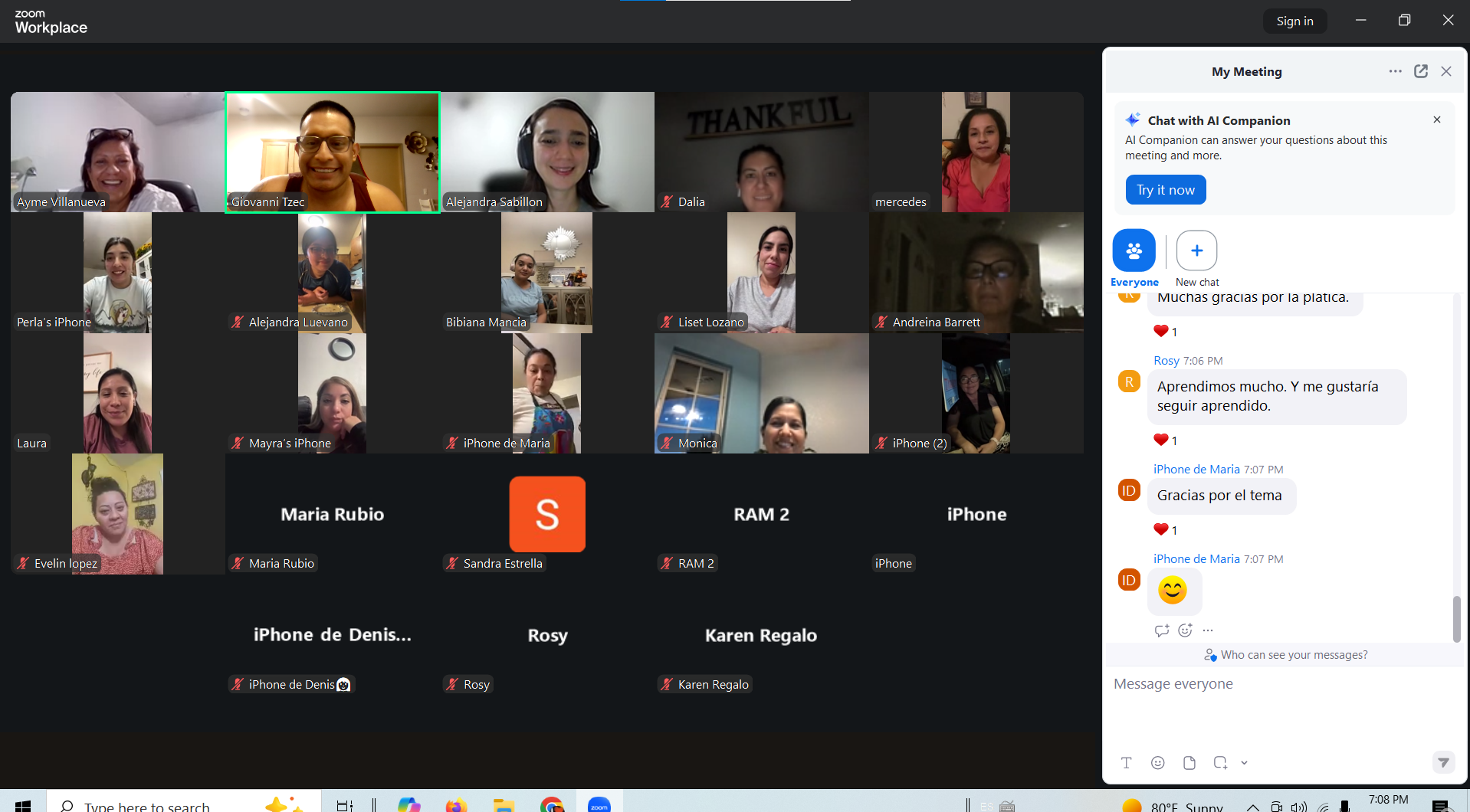The image size is (1470, 812).
Task: Send the message with the paper plane icon
Action: pos(1444,762)
